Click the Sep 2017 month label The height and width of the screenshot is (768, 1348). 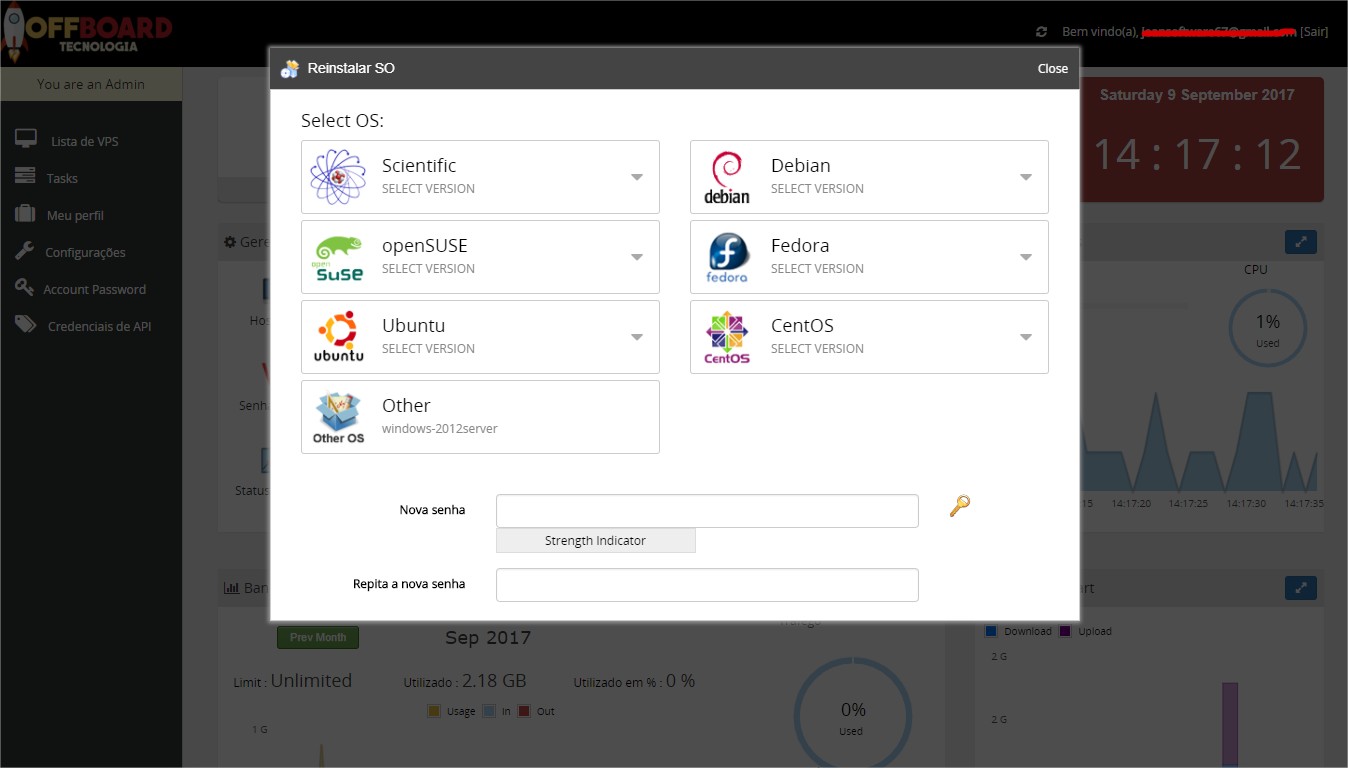tap(488, 638)
